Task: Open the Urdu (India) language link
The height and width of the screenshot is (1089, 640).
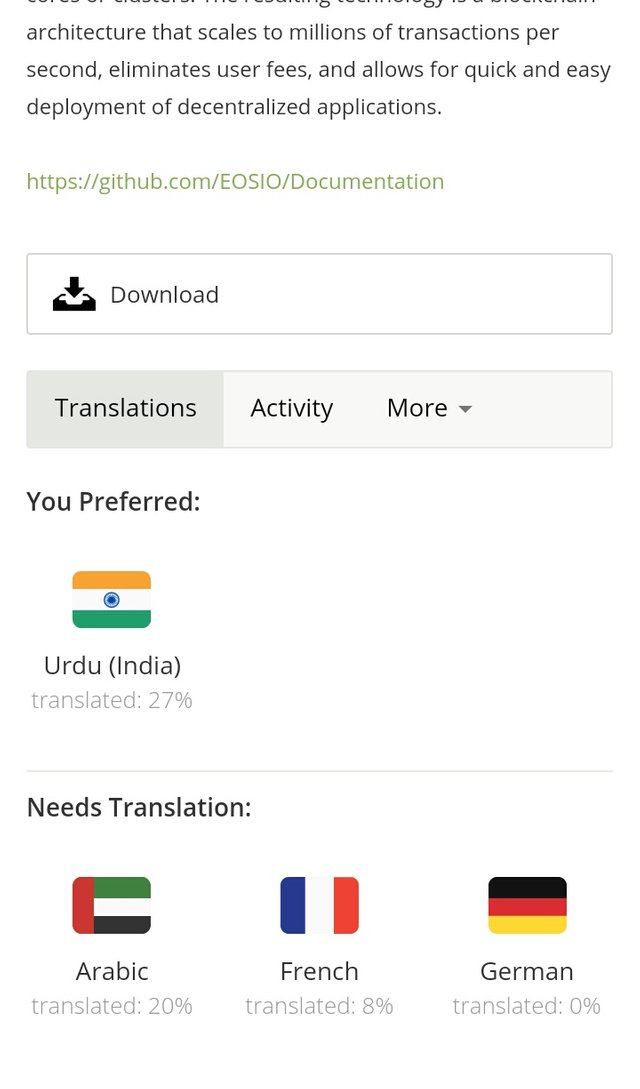Action: (112, 665)
